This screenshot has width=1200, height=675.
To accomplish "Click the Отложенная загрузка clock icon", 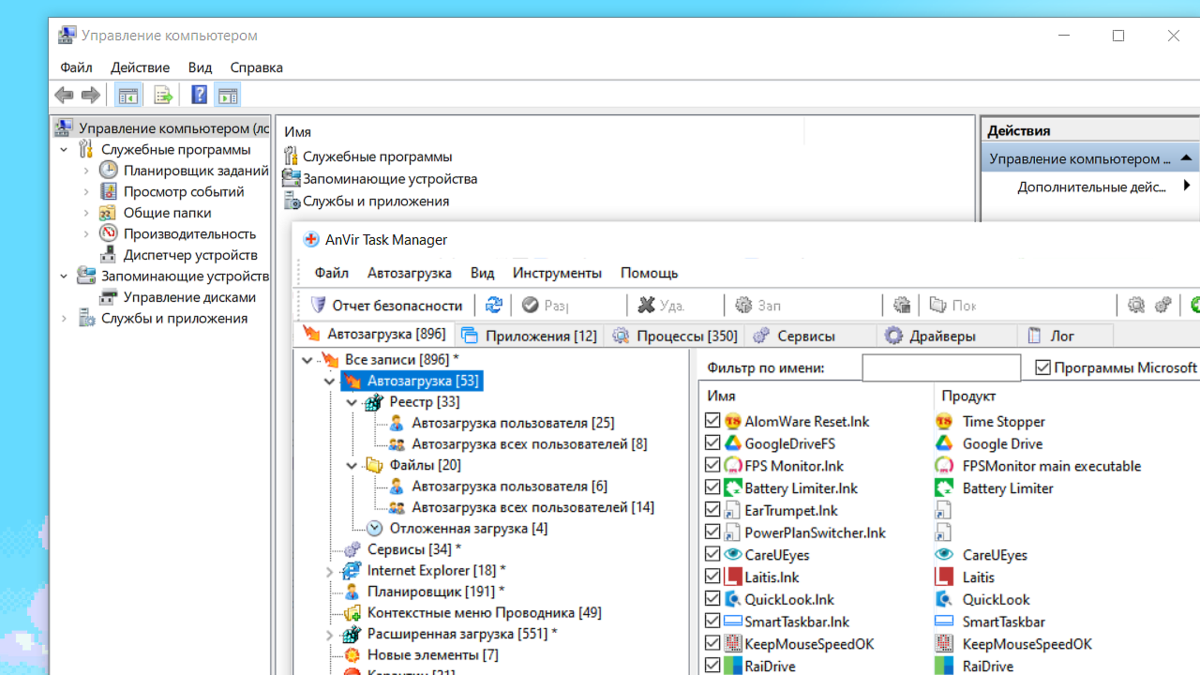I will [375, 528].
